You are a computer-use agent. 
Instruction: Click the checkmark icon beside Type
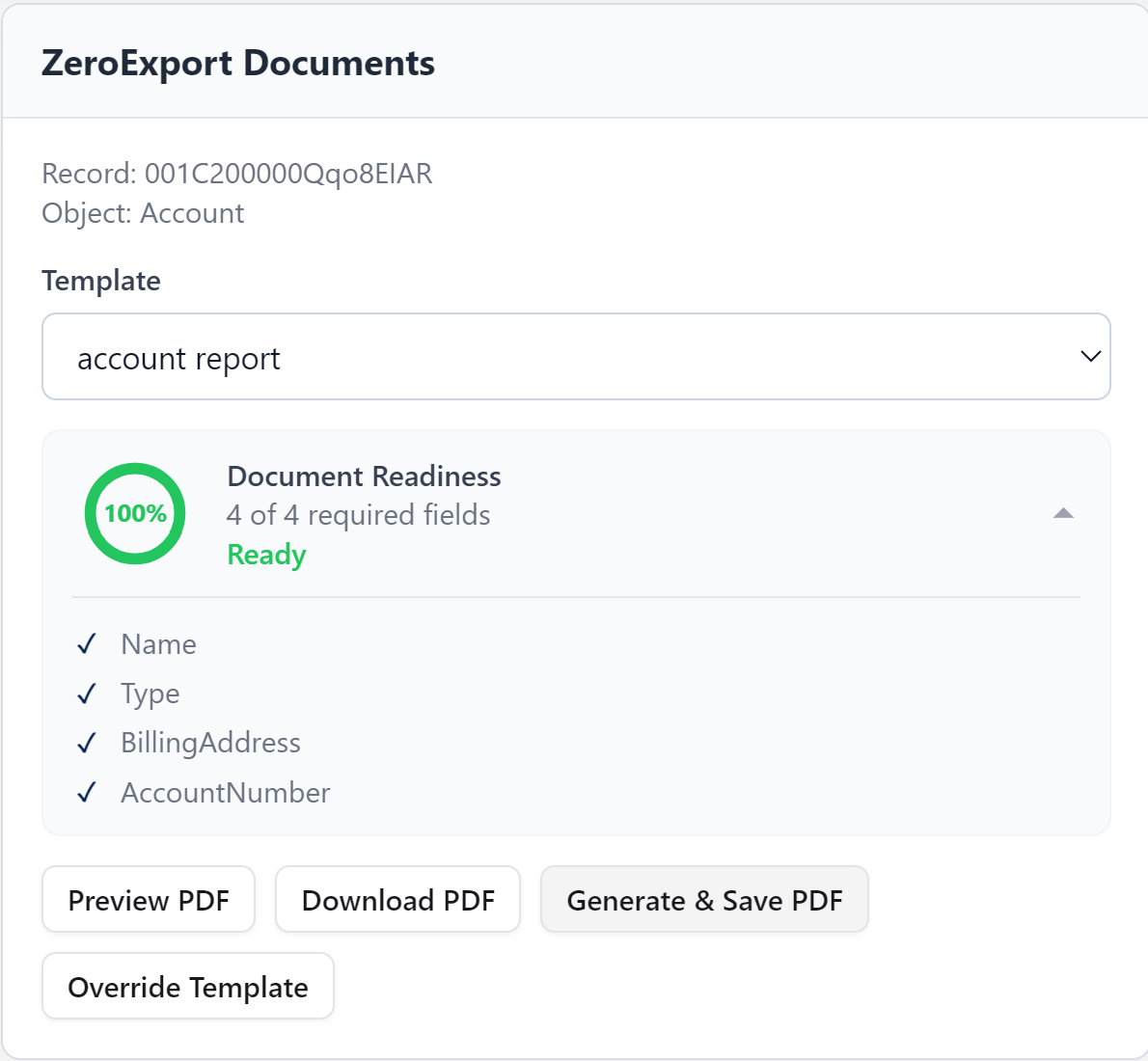[x=87, y=694]
